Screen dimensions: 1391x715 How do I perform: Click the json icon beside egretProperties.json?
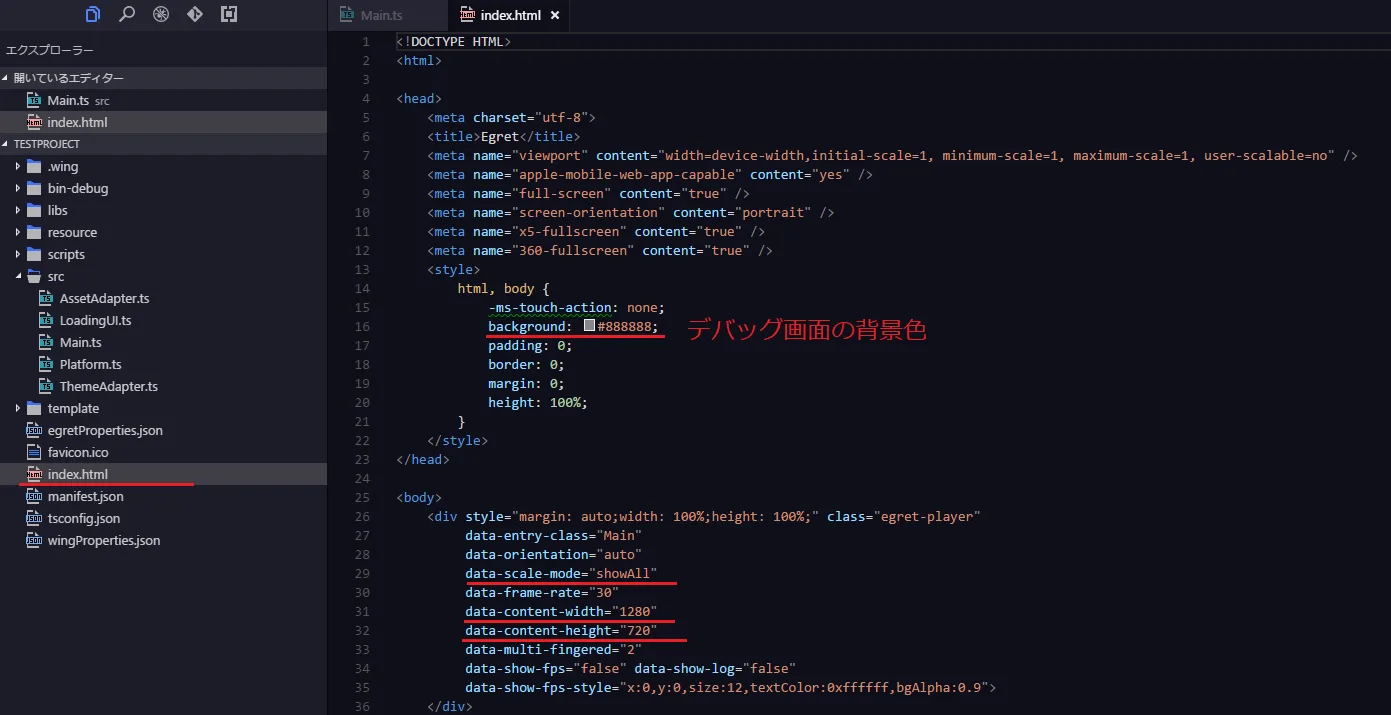[34, 430]
